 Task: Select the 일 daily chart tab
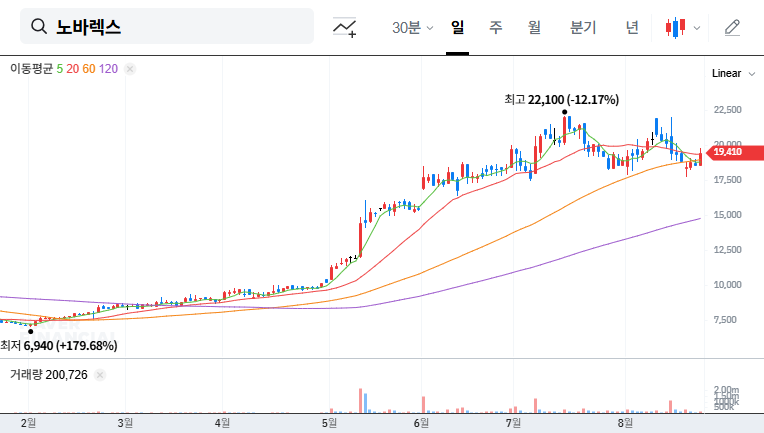coord(458,27)
